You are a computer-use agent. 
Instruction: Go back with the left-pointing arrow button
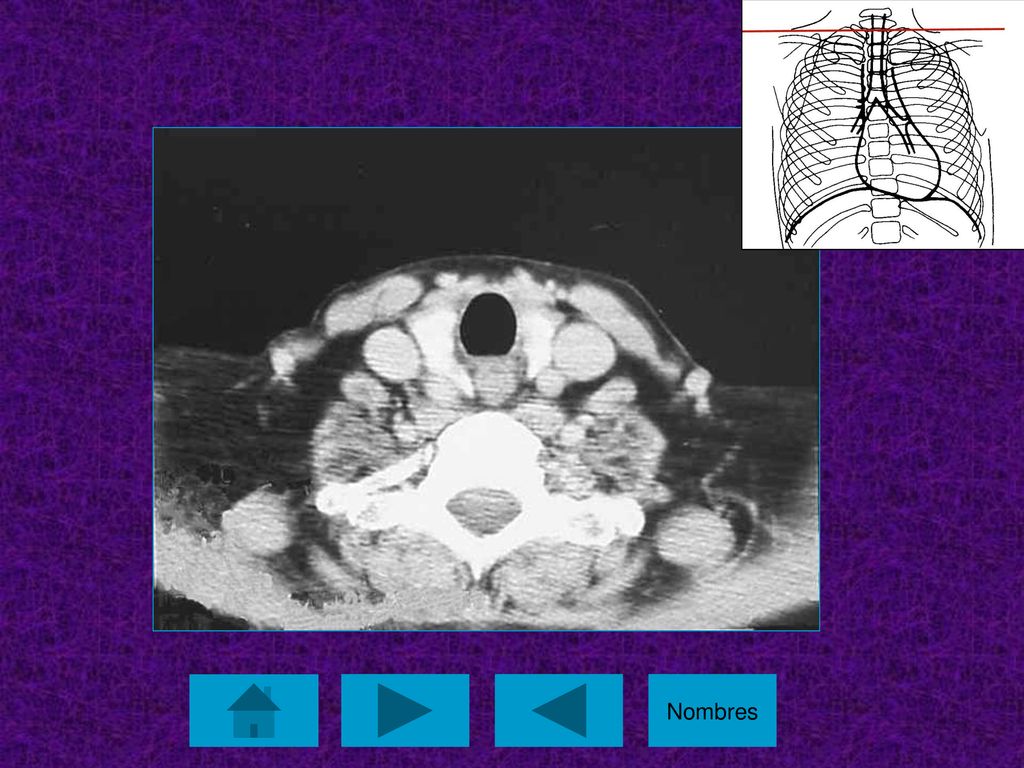[x=558, y=710]
